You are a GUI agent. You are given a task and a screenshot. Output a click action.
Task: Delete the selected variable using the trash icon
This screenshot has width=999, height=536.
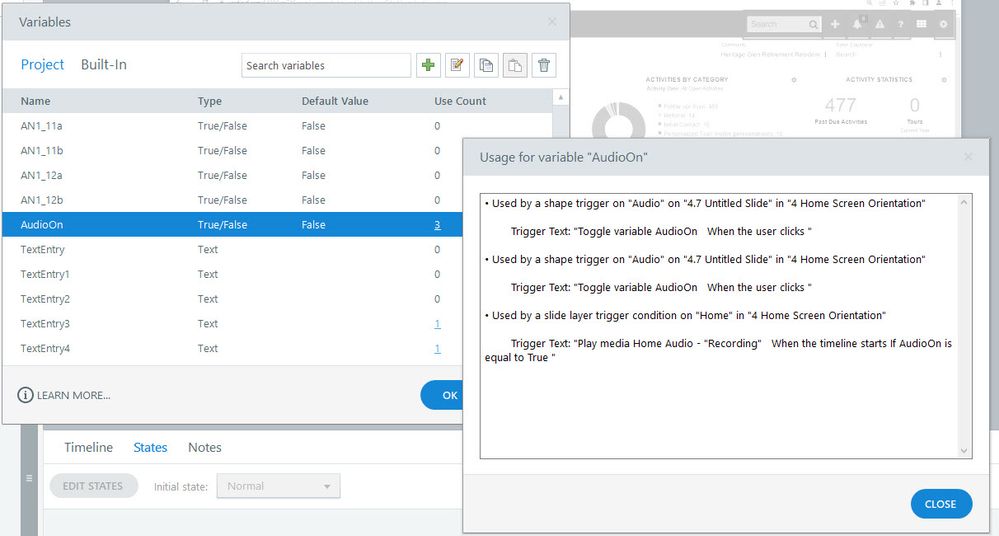pos(544,65)
